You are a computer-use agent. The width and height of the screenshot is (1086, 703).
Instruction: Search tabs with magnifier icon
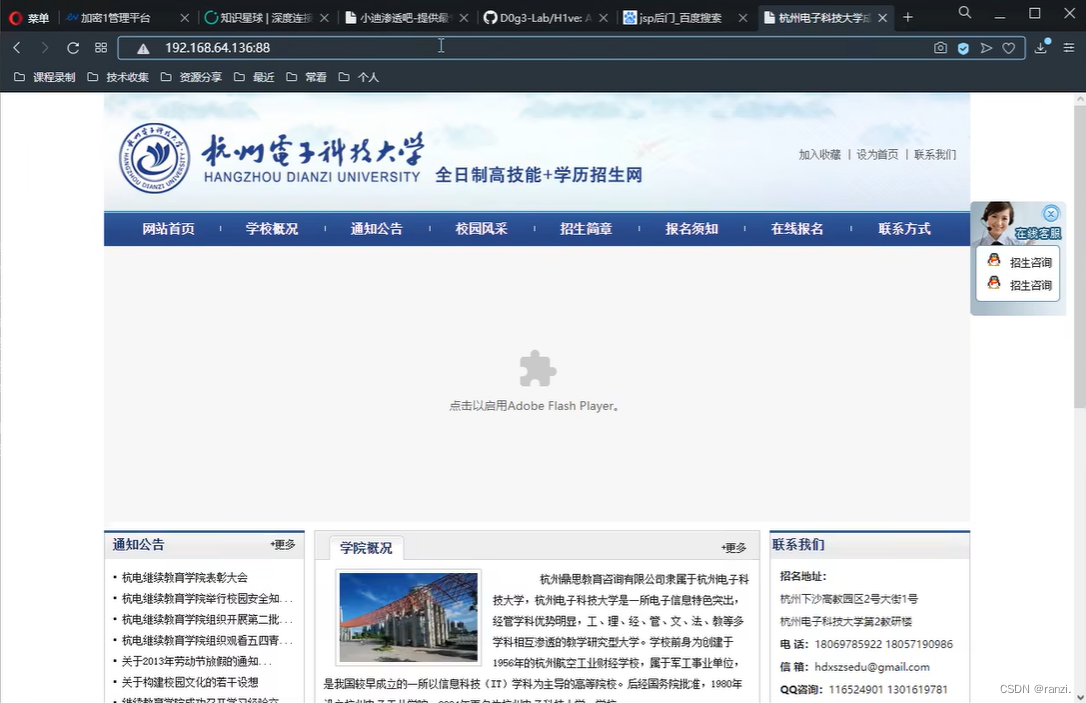pos(964,12)
